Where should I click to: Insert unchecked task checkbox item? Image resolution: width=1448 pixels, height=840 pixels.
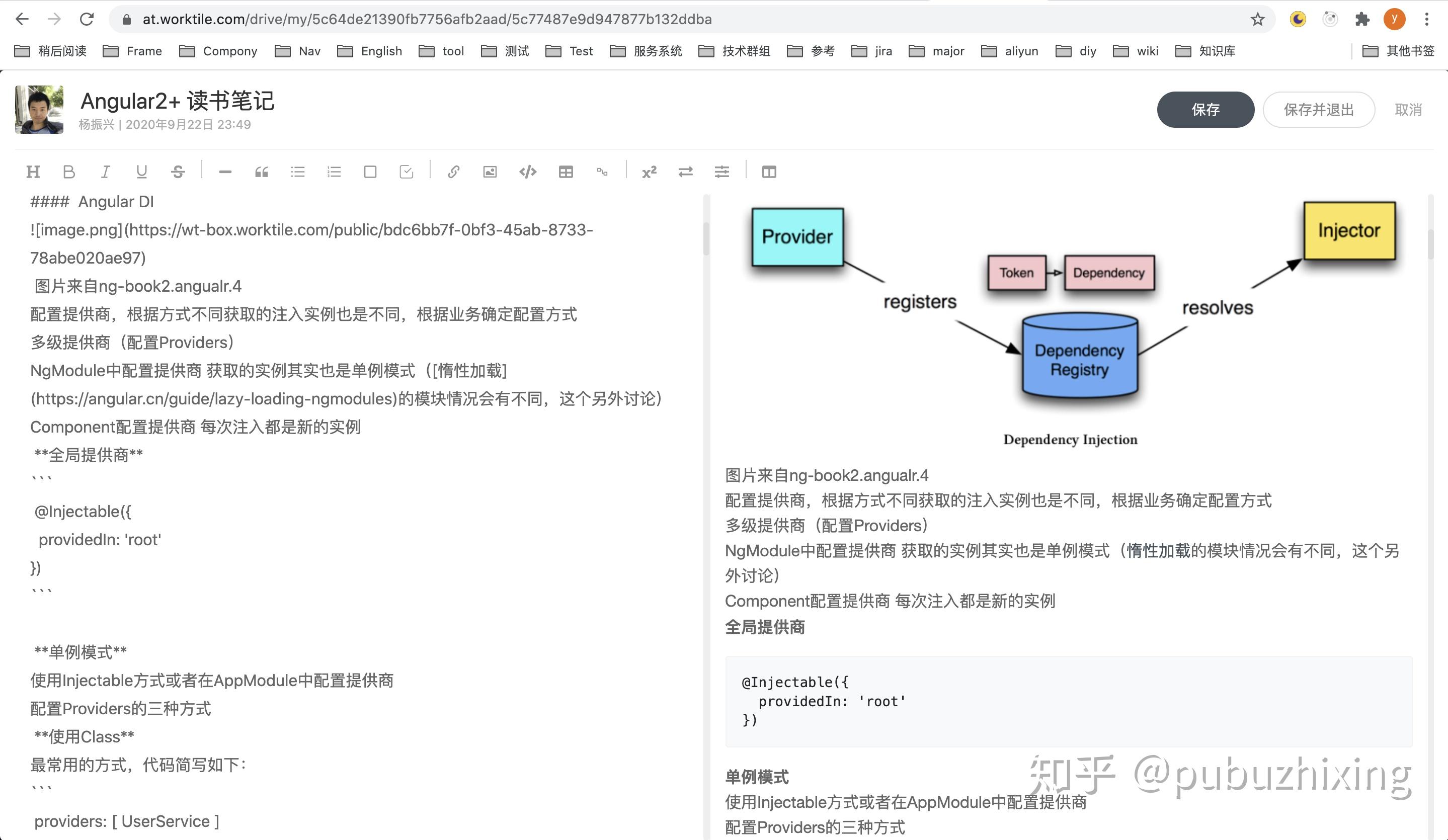(370, 172)
